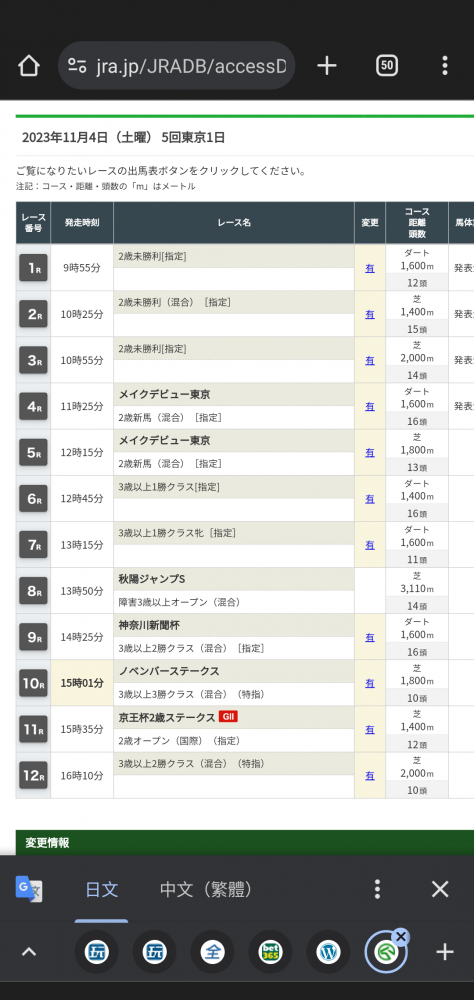
Task: Add new tab to group via plus
Action: pyautogui.click(x=445, y=952)
